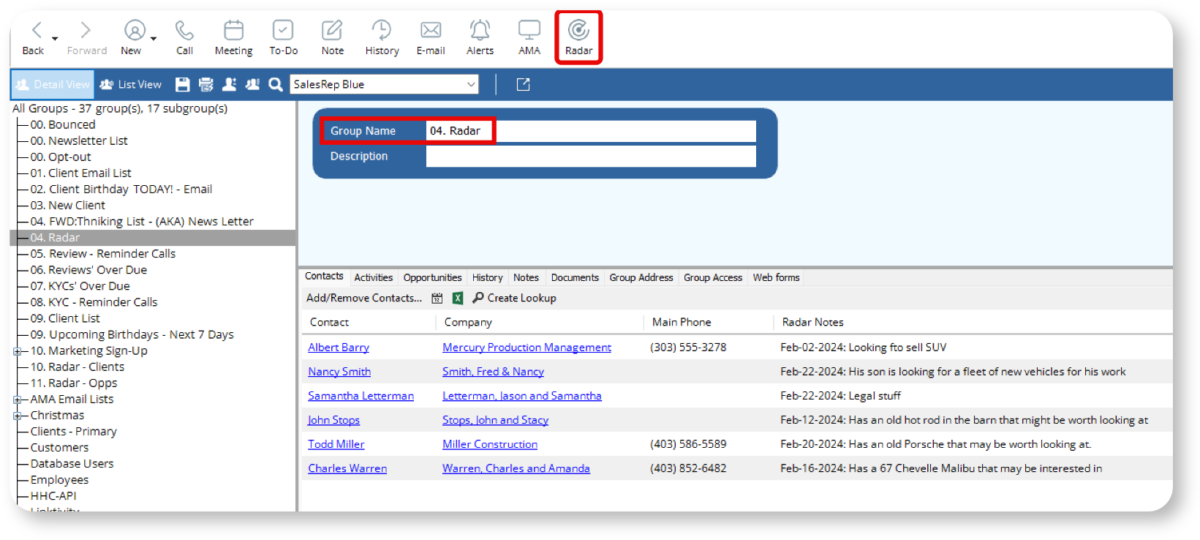The height and width of the screenshot is (540, 1200).
Task: Open the magnifier search icon in blue bar
Action: pos(275,84)
